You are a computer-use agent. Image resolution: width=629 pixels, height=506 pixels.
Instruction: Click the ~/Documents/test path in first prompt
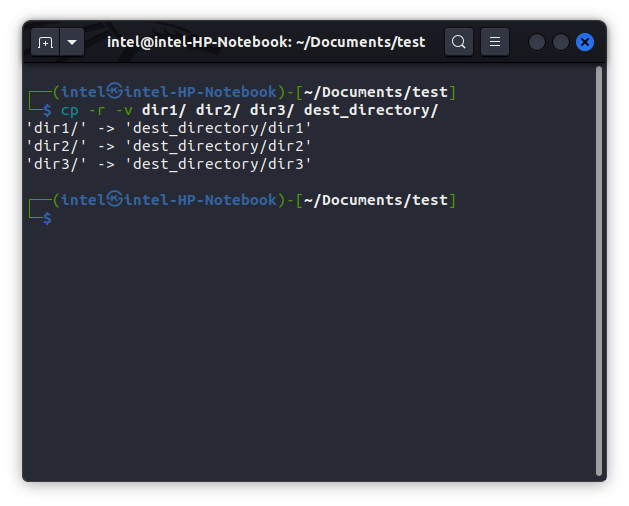click(376, 92)
